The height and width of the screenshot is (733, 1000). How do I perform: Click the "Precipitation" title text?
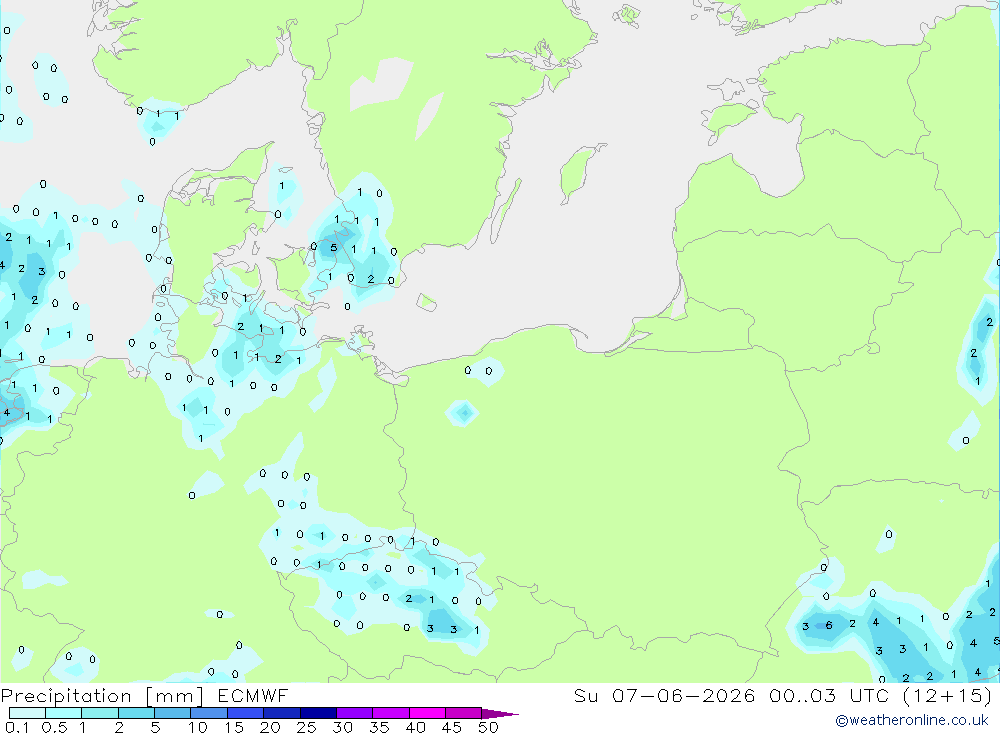coord(66,696)
